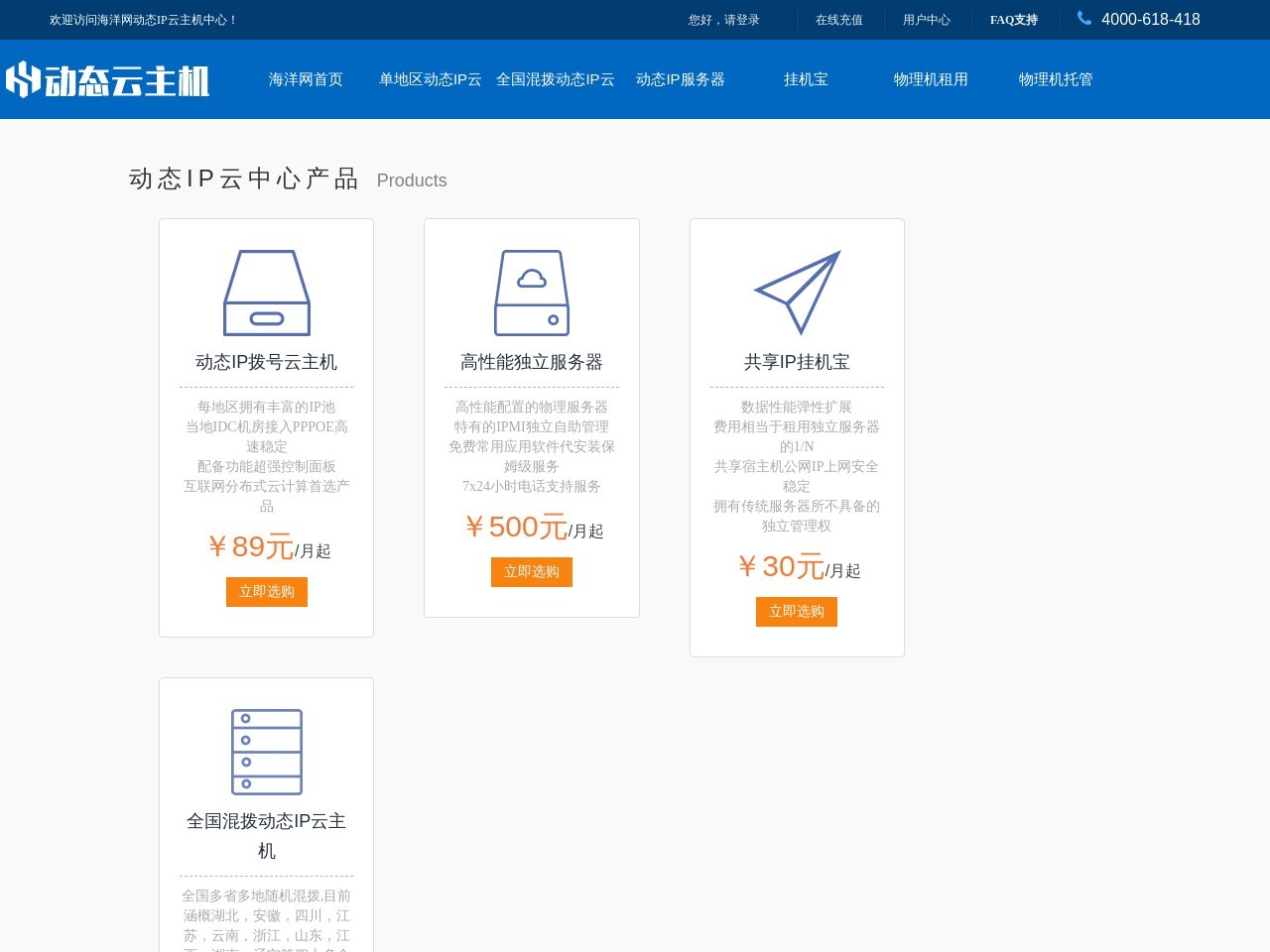Select 物理机租用 in the menu bar
The width and height of the screenshot is (1270, 952).
[931, 79]
